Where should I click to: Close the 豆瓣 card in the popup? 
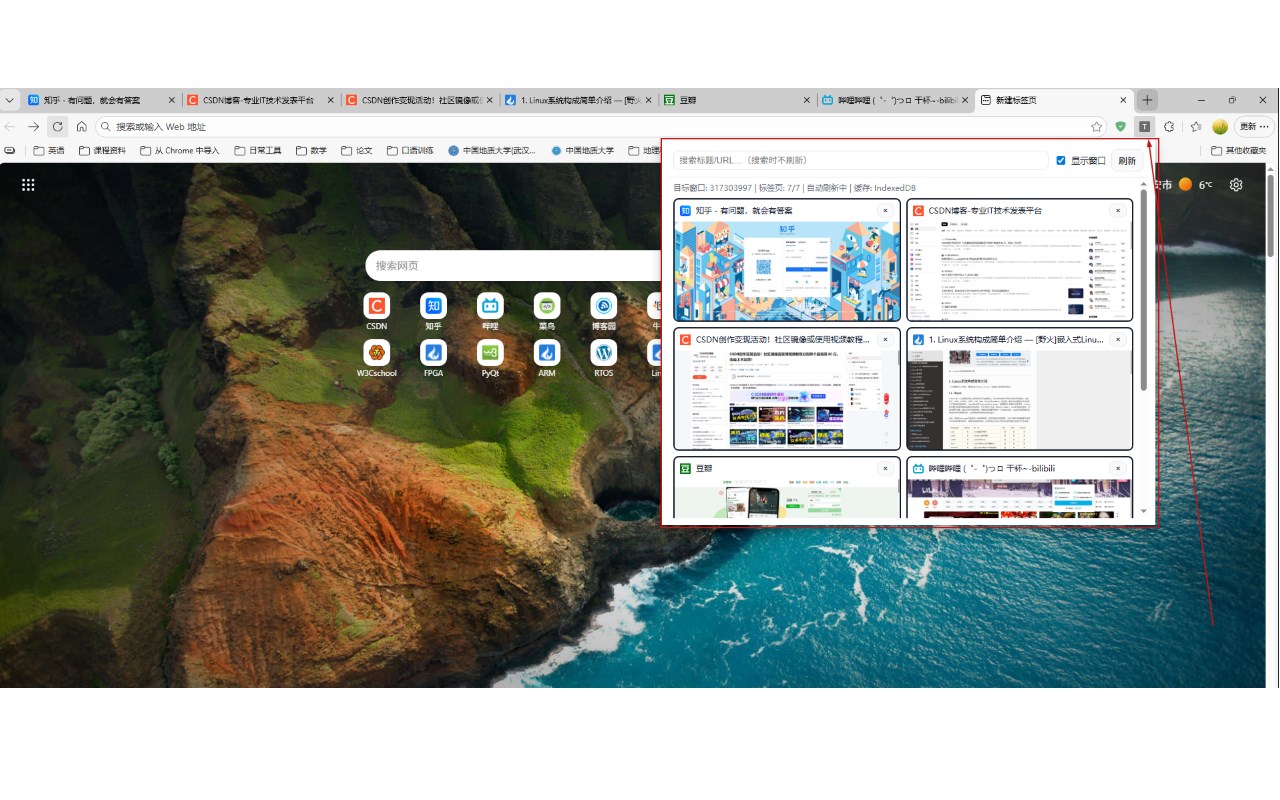pos(885,468)
